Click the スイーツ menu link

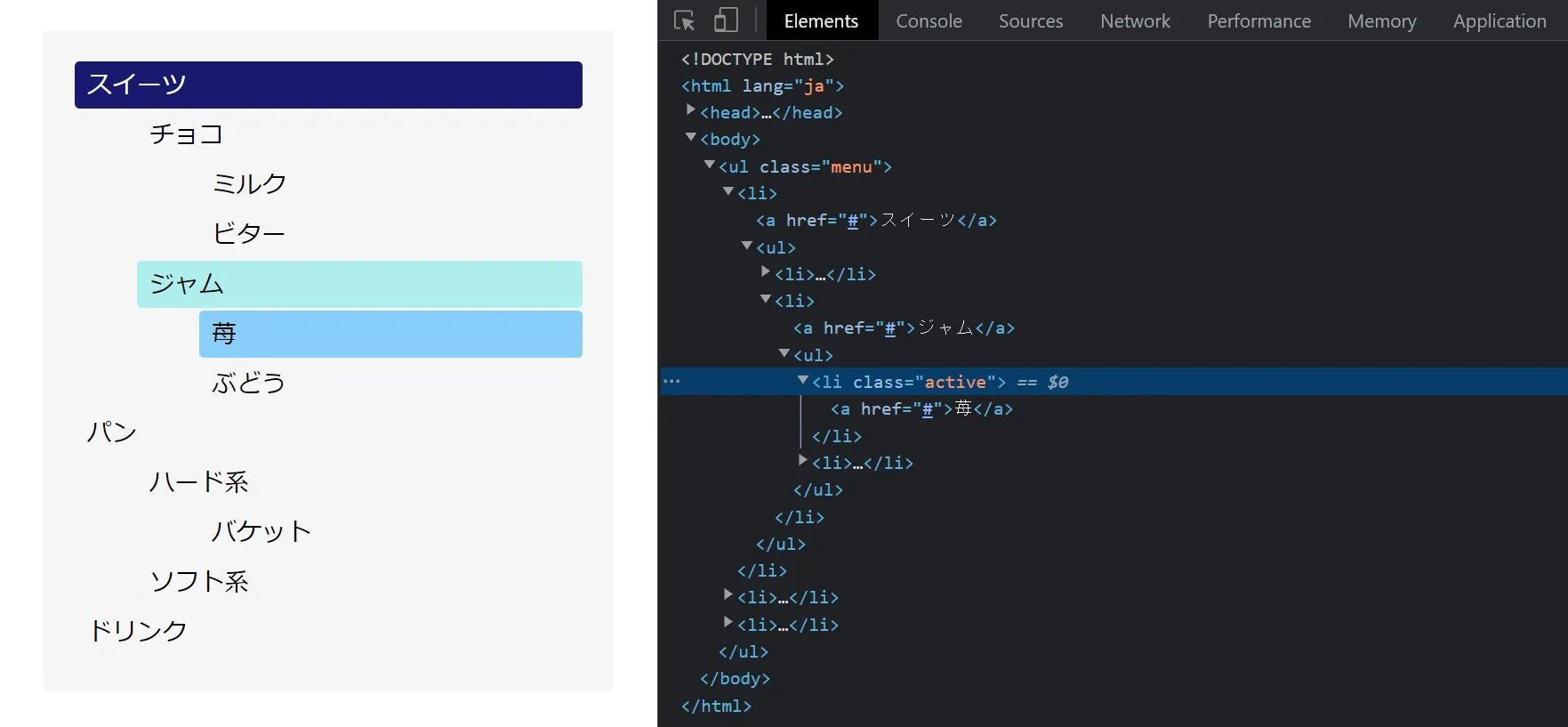328,85
